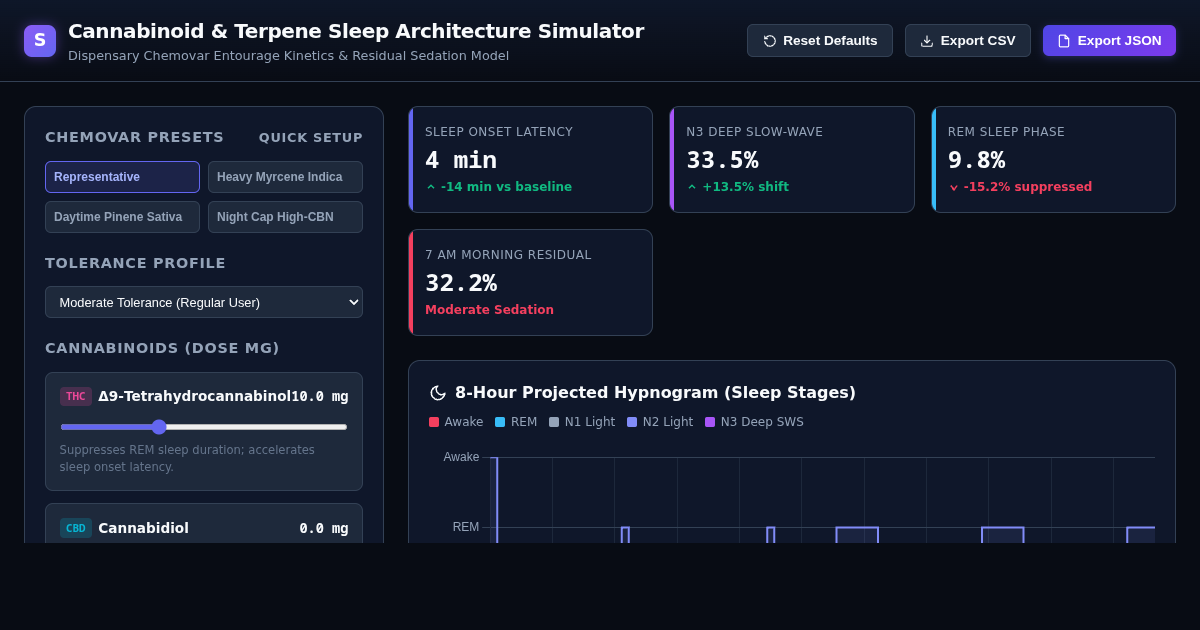
Task: Apply the Daytime Pinene Sativa preset
Action: pos(122,217)
